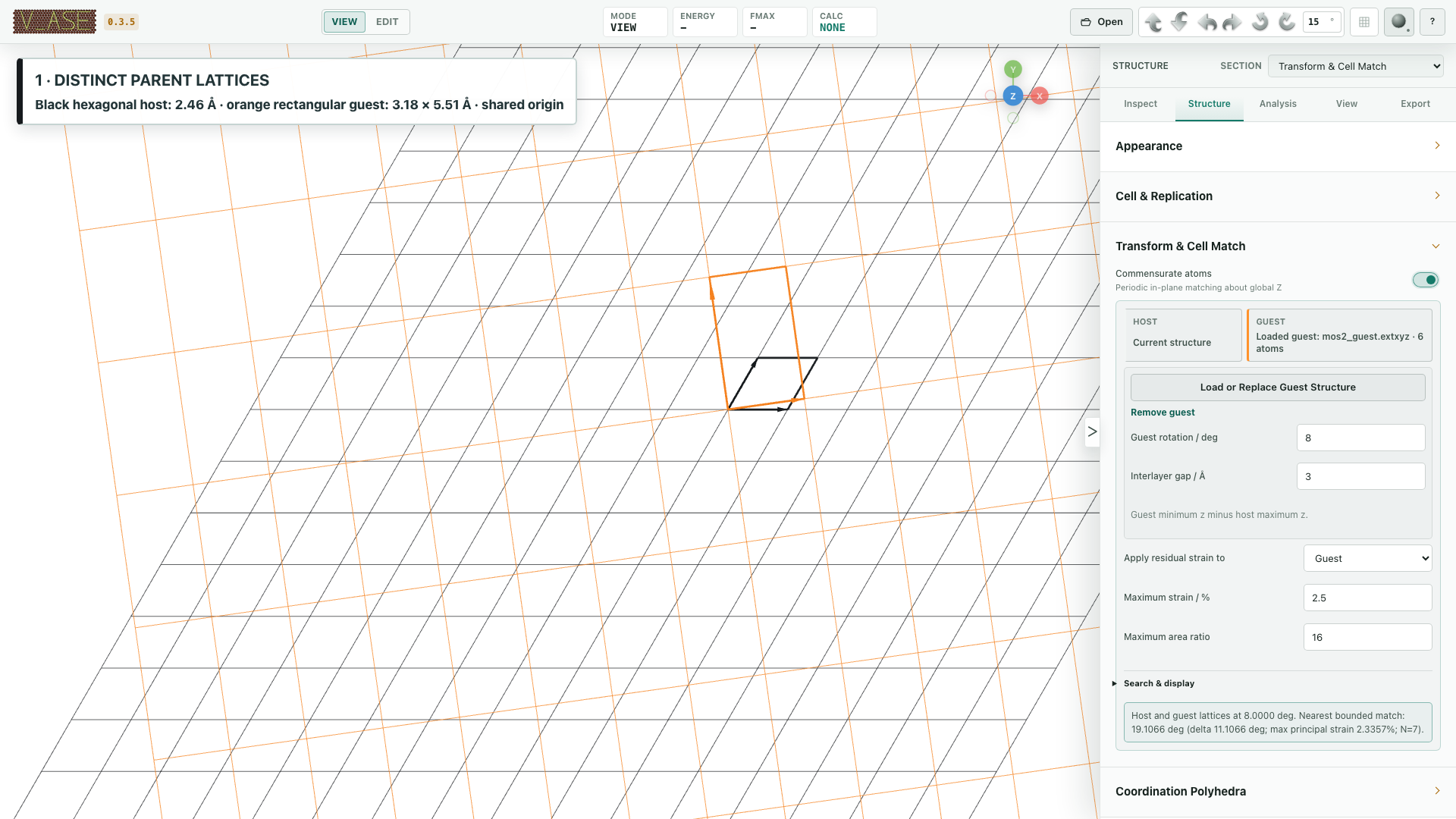This screenshot has height=819, width=1456.
Task: Expand the Cell & Replication section
Action: tap(1278, 196)
